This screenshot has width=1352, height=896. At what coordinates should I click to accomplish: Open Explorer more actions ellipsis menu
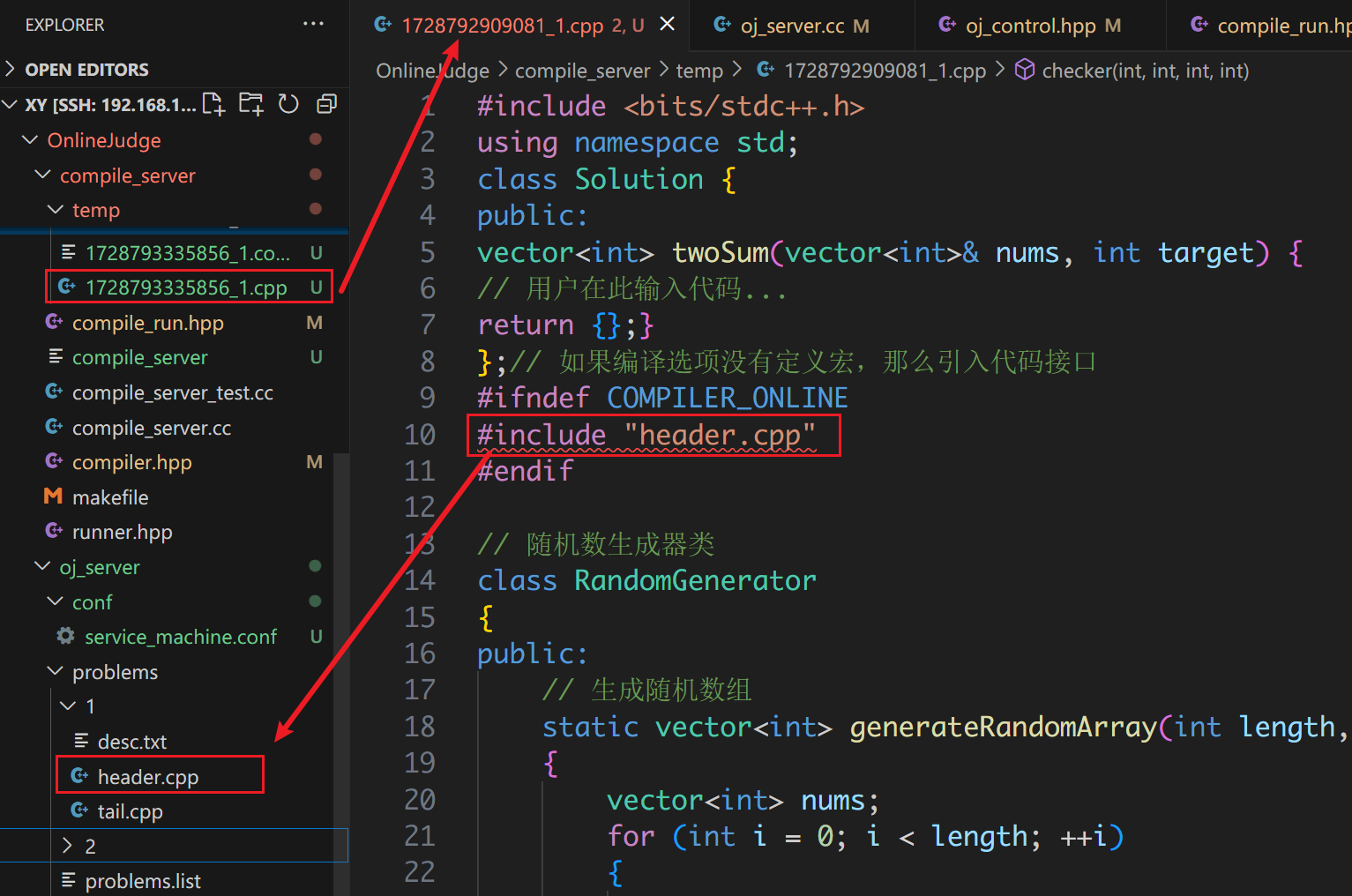pos(313,24)
